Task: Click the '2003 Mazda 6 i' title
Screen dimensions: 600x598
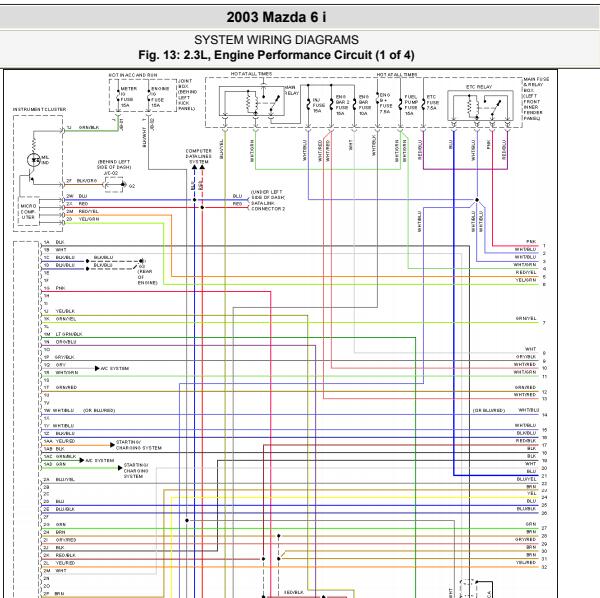Action: click(x=276, y=17)
